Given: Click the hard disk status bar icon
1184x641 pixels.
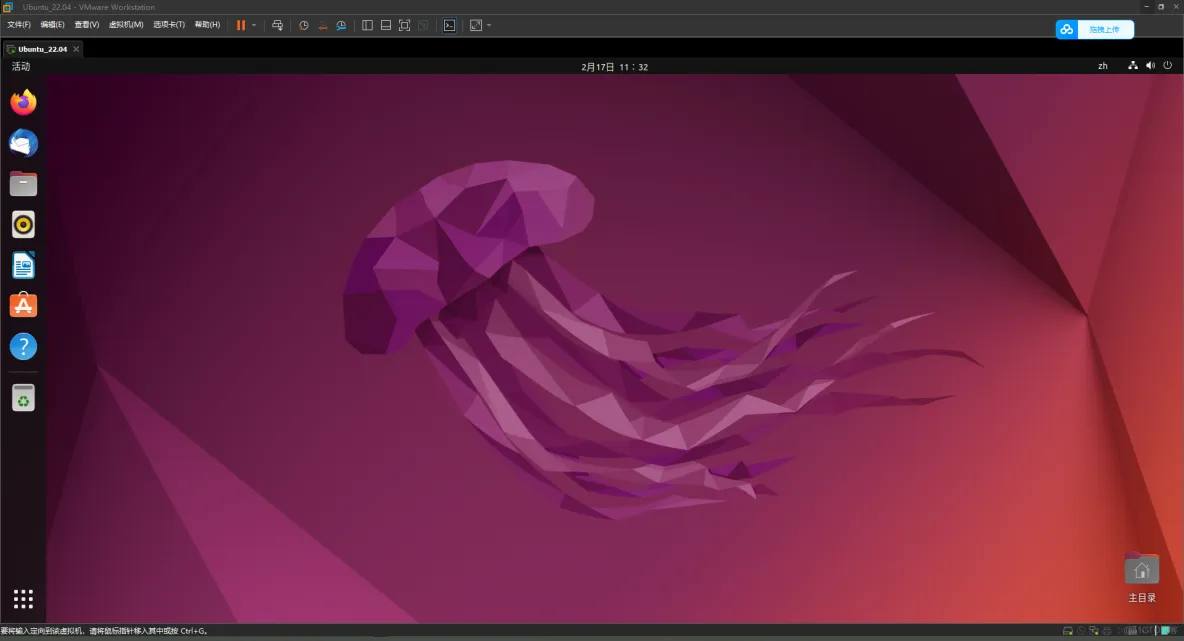Looking at the screenshot, I should point(1068,630).
